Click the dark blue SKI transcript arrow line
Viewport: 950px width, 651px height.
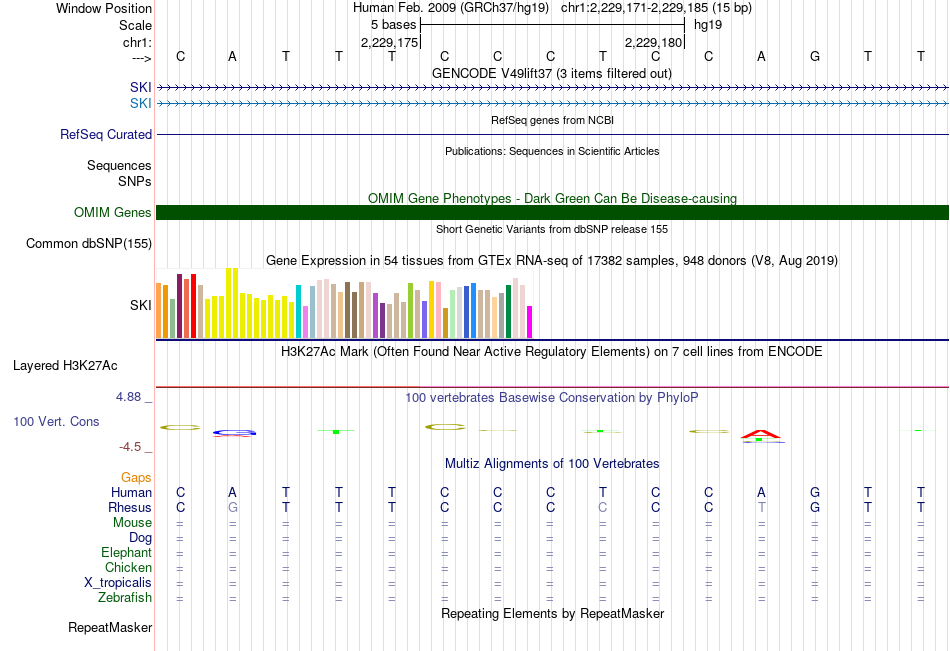tap(552, 88)
